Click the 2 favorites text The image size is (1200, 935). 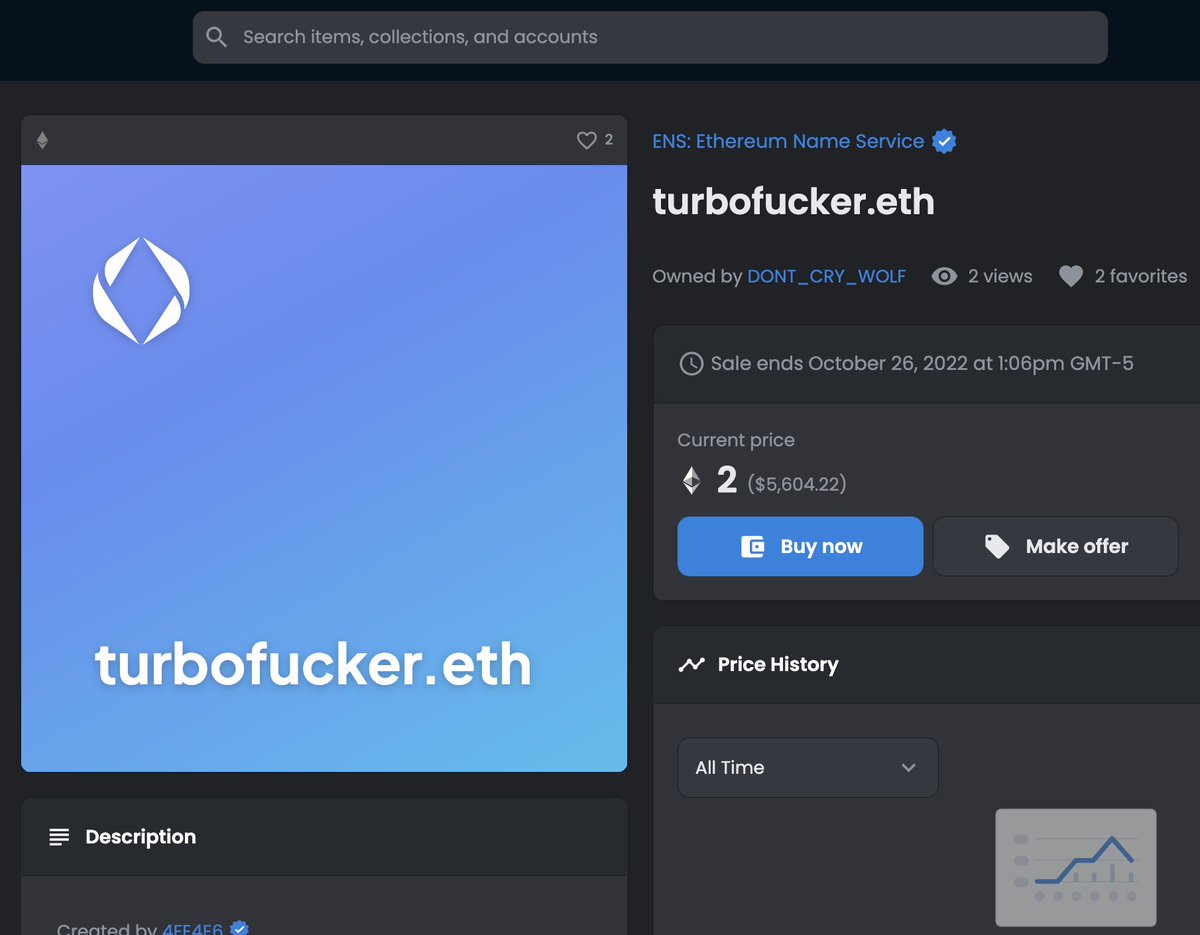[1141, 276]
